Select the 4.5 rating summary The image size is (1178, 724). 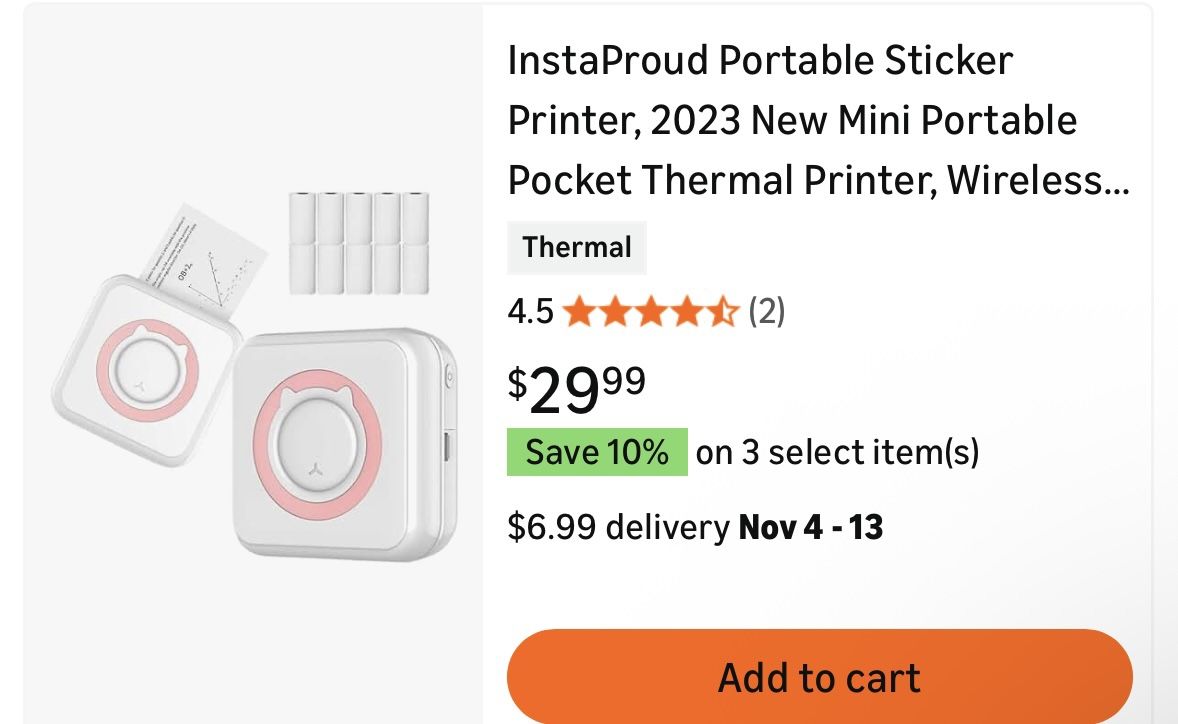click(531, 312)
